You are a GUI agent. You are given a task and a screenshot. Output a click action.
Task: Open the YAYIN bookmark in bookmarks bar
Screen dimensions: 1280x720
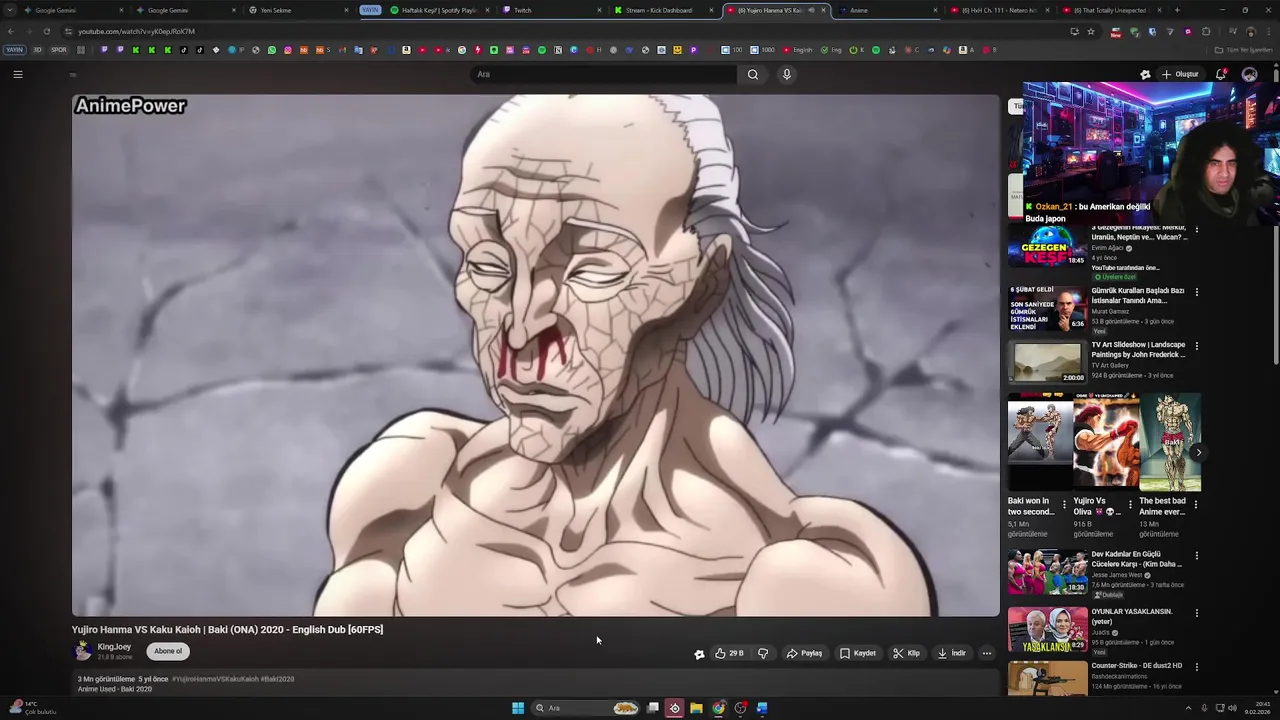click(x=14, y=50)
